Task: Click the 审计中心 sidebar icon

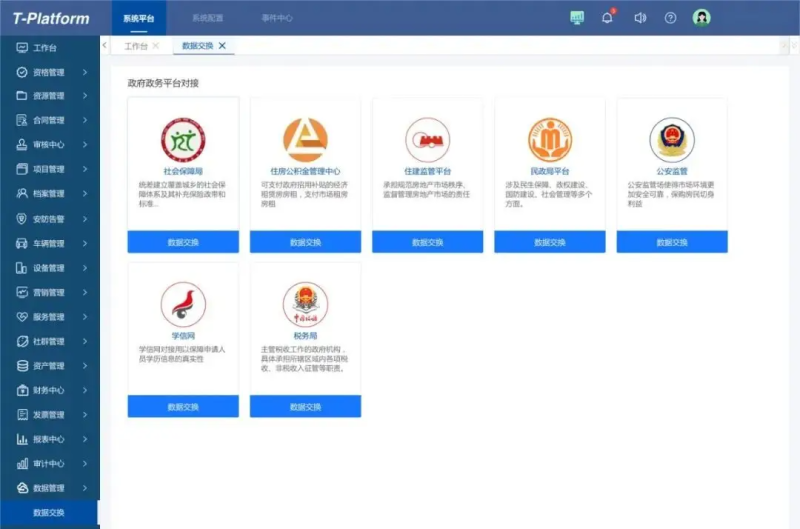Action: click(22, 464)
